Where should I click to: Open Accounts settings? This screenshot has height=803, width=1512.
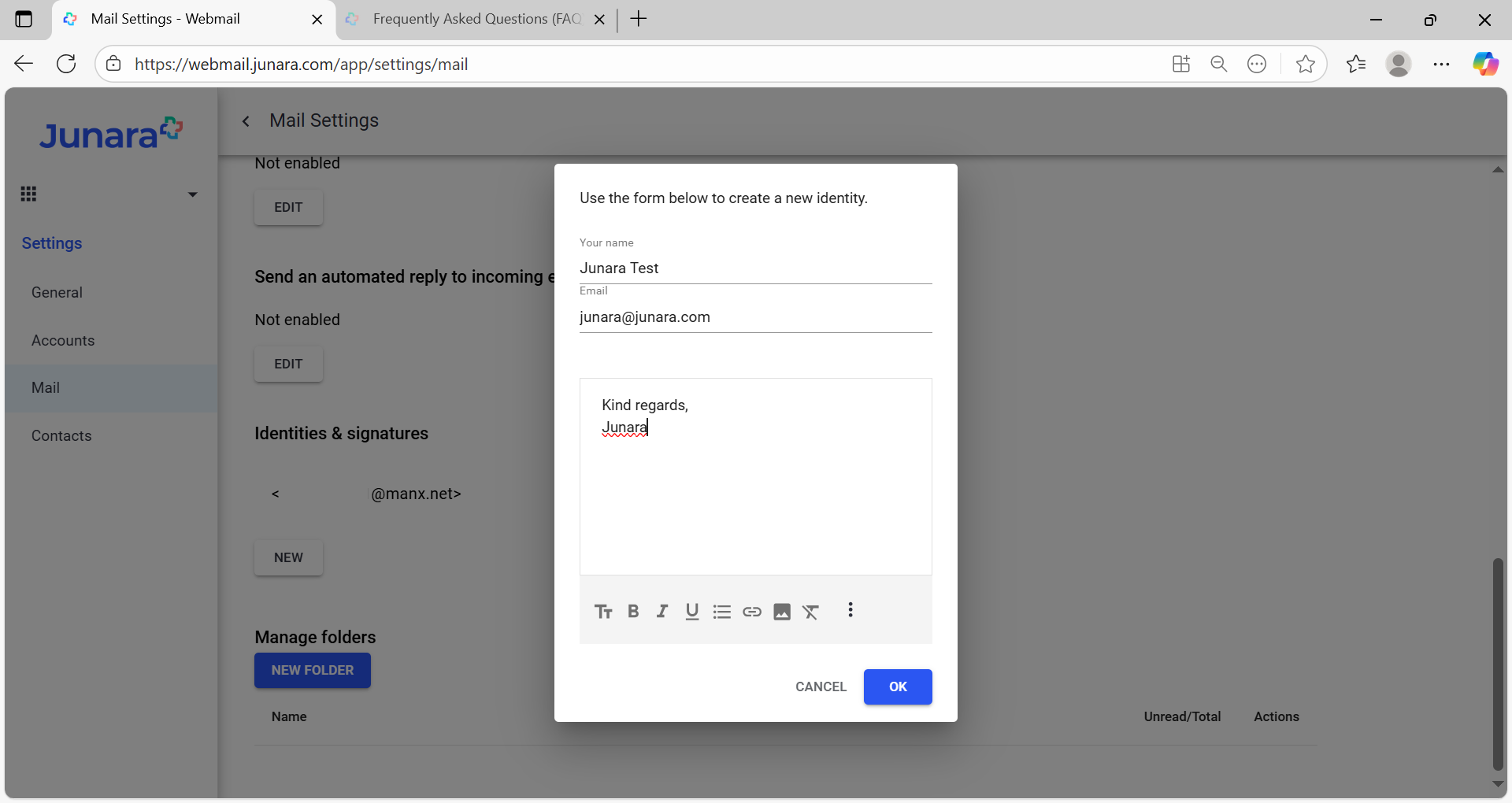pos(63,340)
